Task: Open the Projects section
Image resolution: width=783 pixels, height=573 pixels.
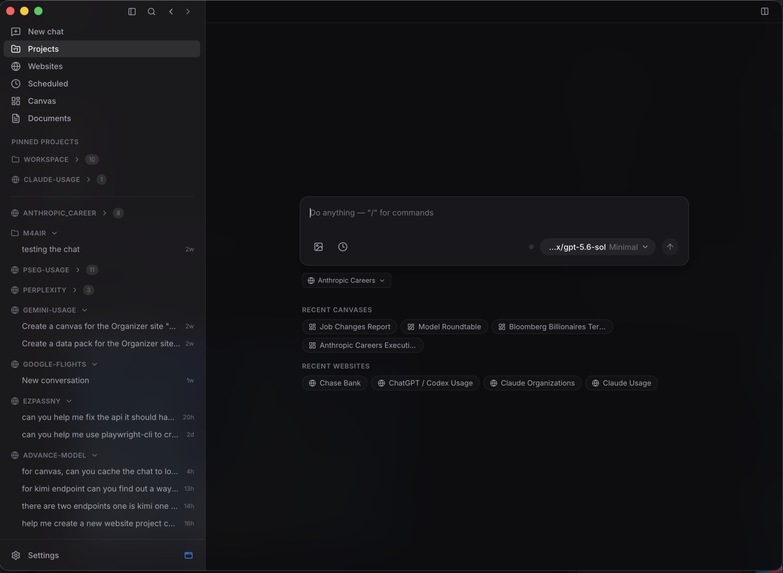Action: 102,49
